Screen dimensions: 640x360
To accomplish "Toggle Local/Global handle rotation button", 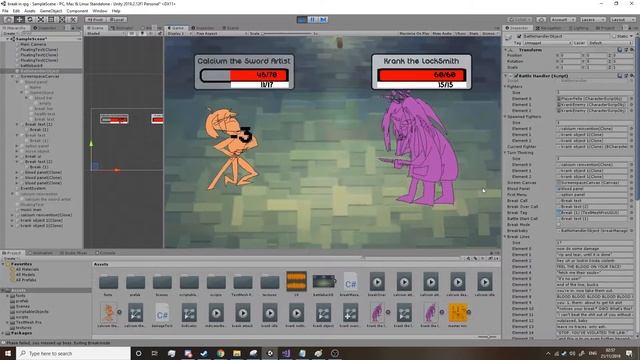I will click(x=117, y=20).
